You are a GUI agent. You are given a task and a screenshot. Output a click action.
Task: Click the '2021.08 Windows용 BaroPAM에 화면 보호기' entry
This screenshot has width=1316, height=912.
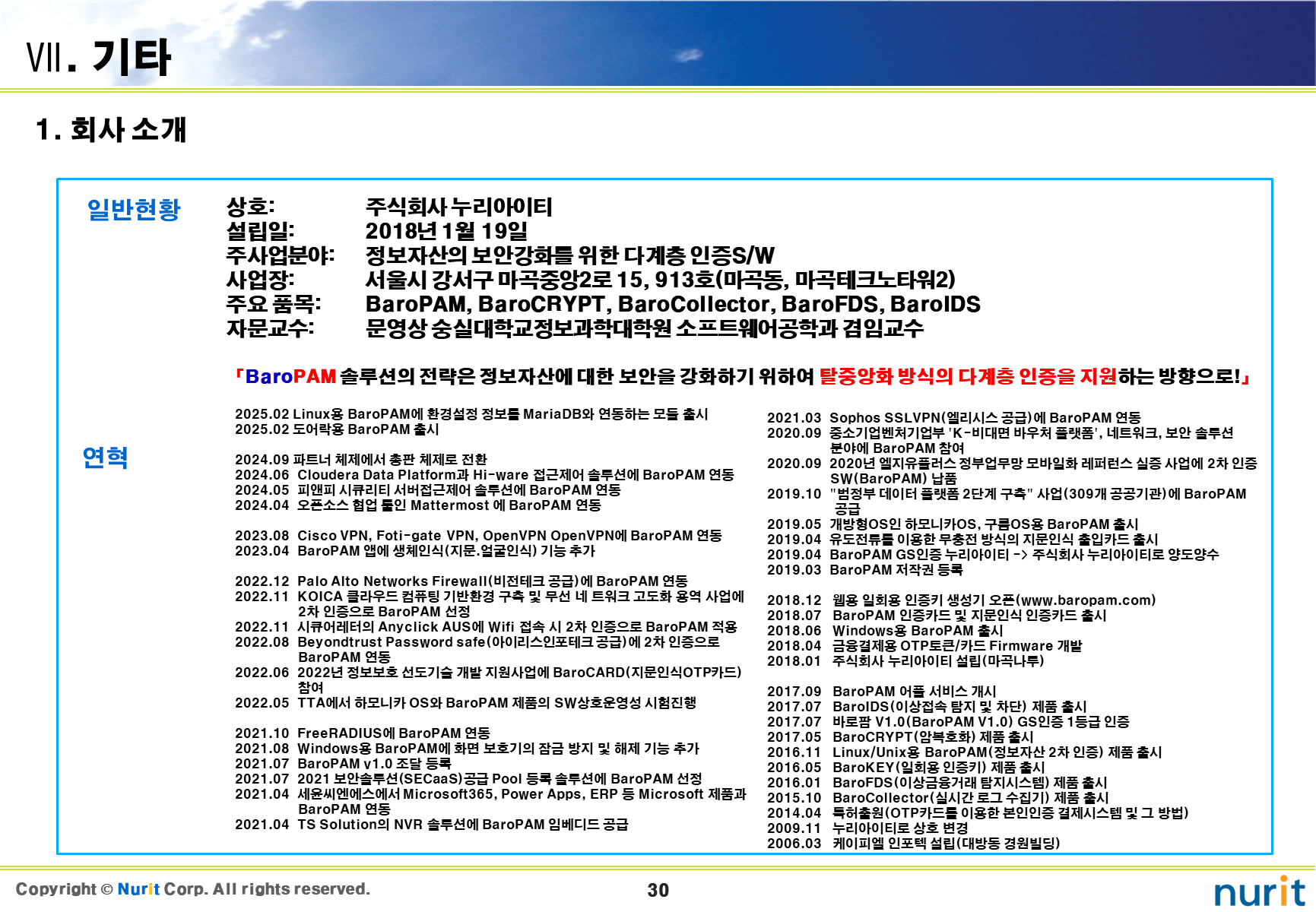[467, 749]
